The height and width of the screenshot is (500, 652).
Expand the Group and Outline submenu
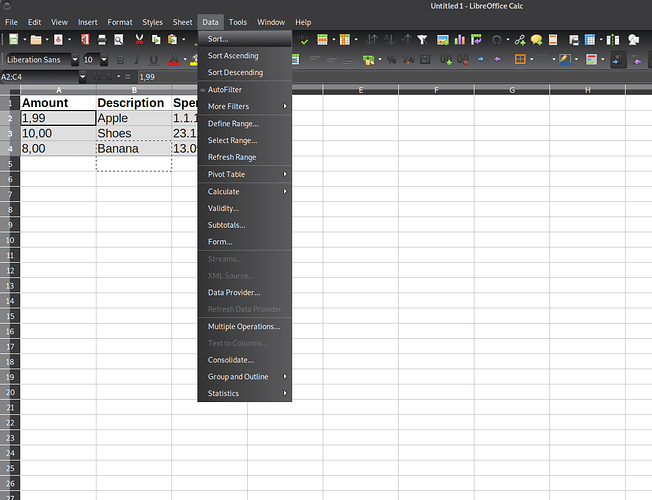pyautogui.click(x=244, y=376)
